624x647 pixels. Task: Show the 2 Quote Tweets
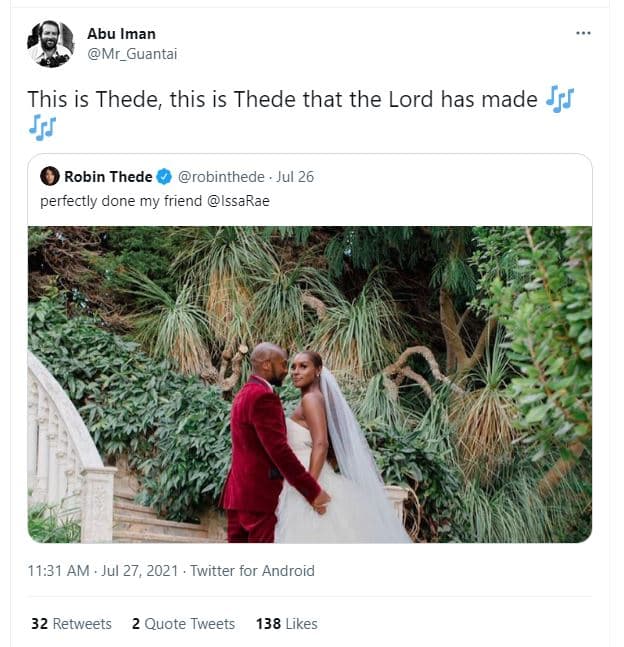pos(183,623)
